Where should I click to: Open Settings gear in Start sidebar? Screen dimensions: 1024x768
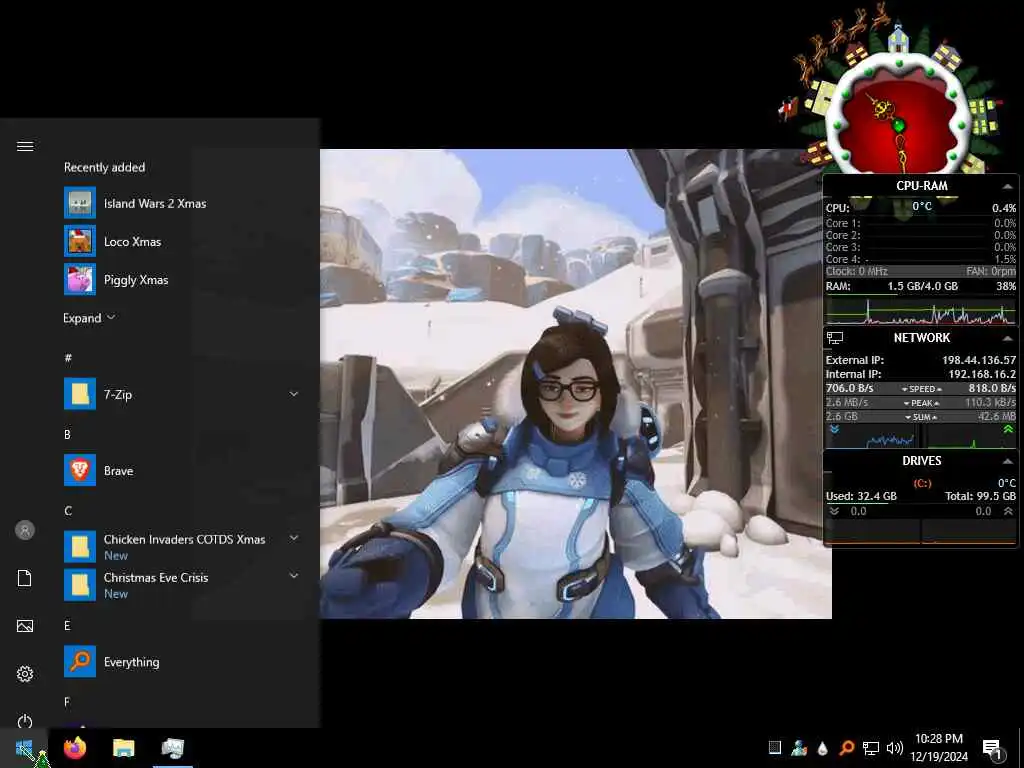(25, 674)
